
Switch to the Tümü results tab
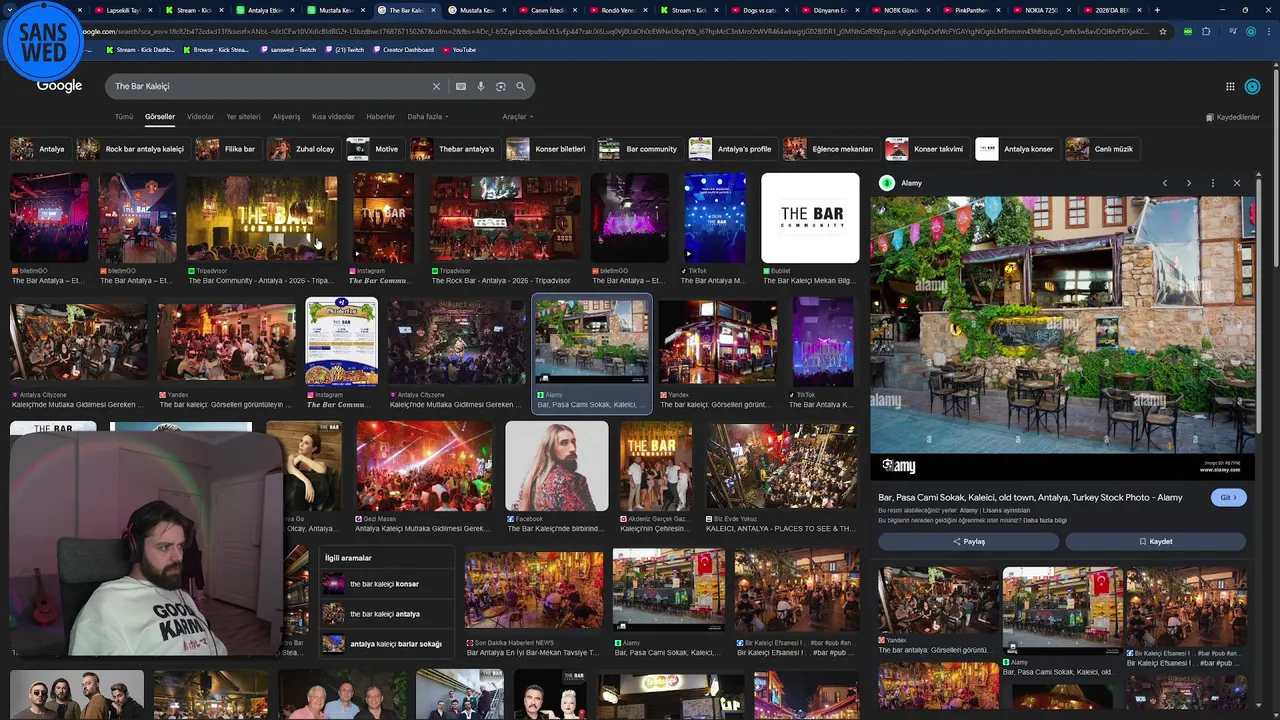[124, 117]
